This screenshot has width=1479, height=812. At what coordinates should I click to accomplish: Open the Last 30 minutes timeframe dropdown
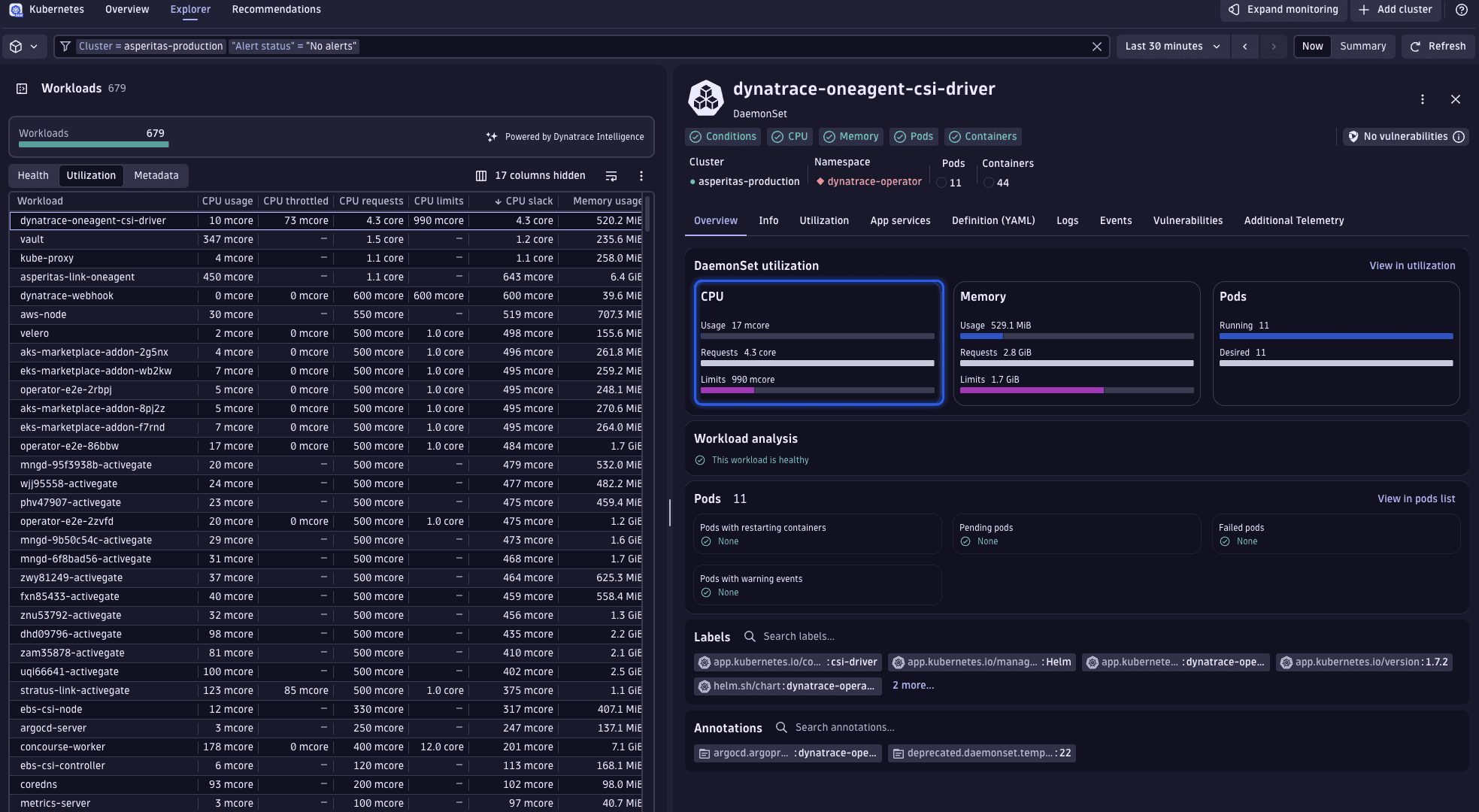click(x=1172, y=46)
